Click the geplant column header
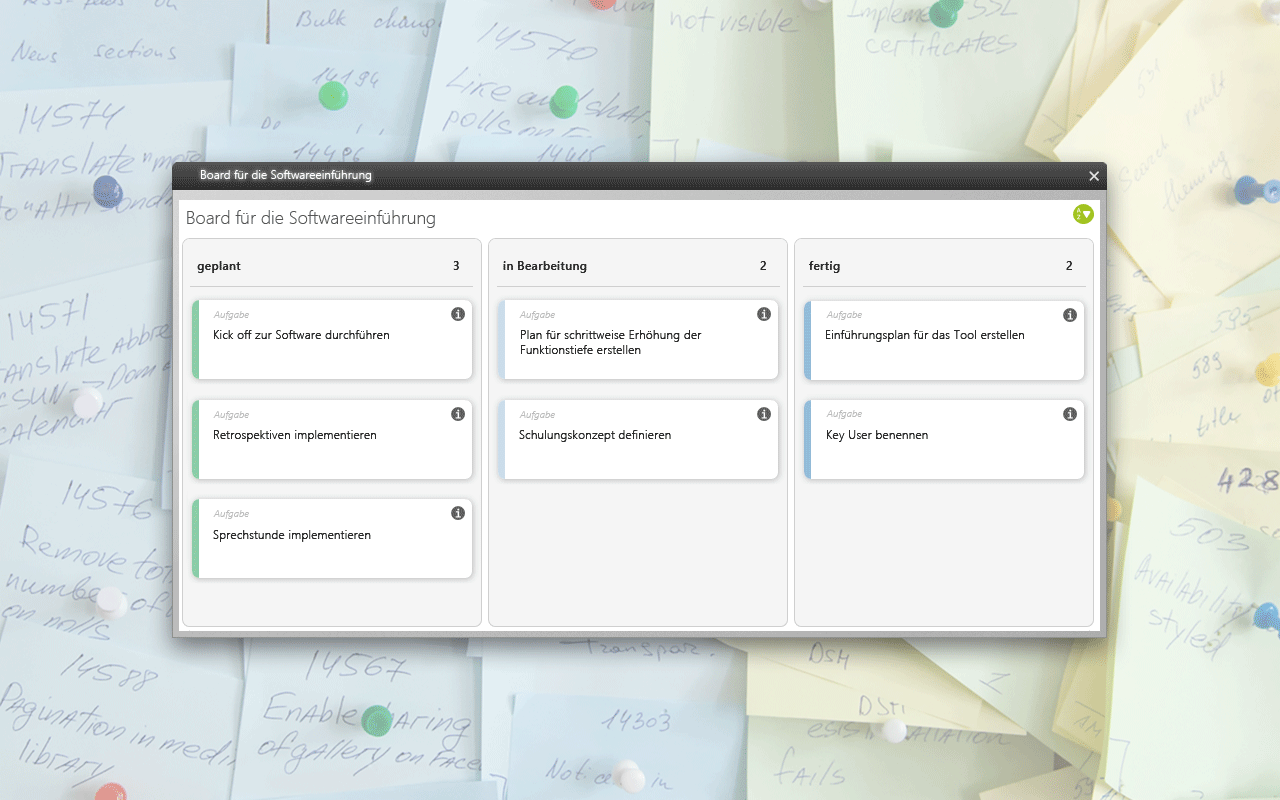 click(219, 266)
